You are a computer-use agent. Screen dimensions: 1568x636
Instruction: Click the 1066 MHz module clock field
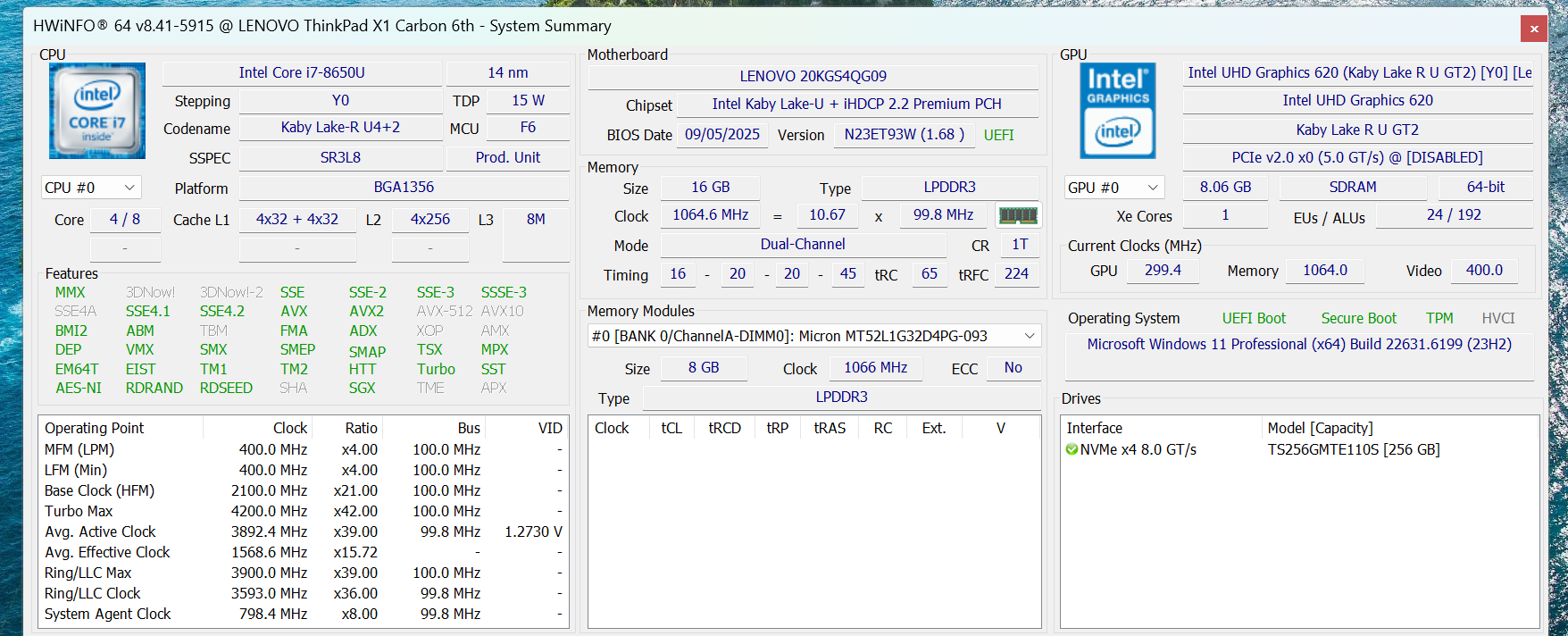pos(876,368)
